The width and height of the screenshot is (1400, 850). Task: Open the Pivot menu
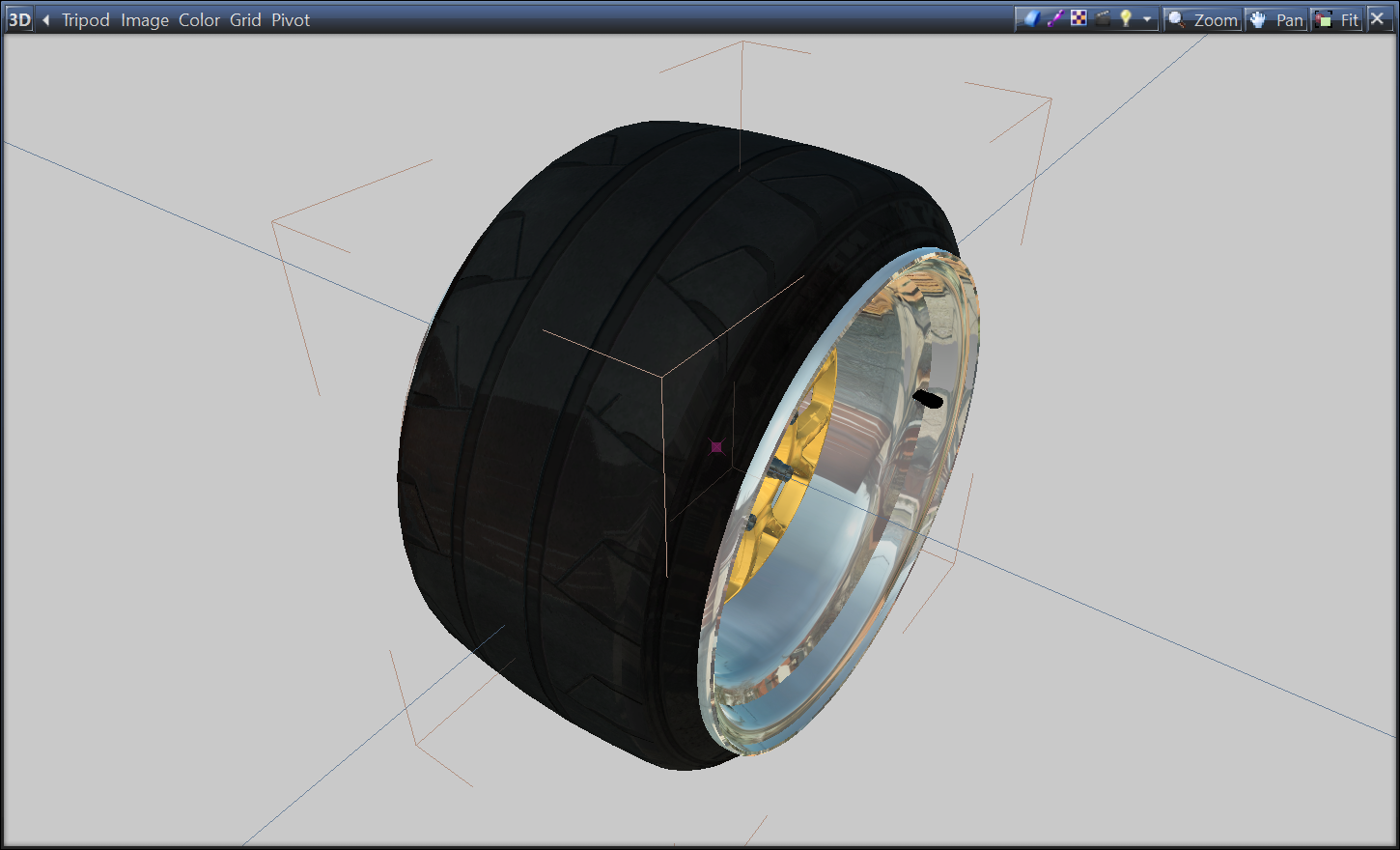coord(291,19)
